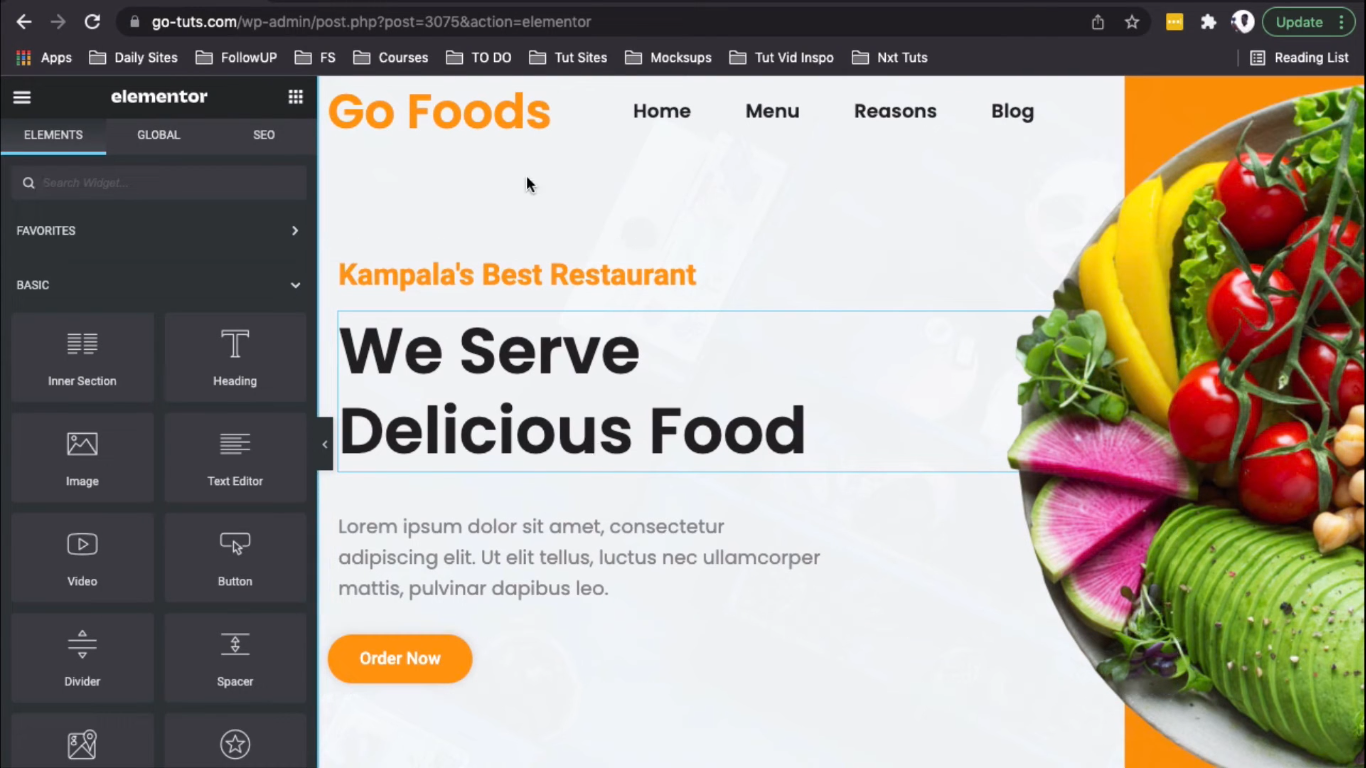Open the Elementor hamburger menu

(22, 97)
